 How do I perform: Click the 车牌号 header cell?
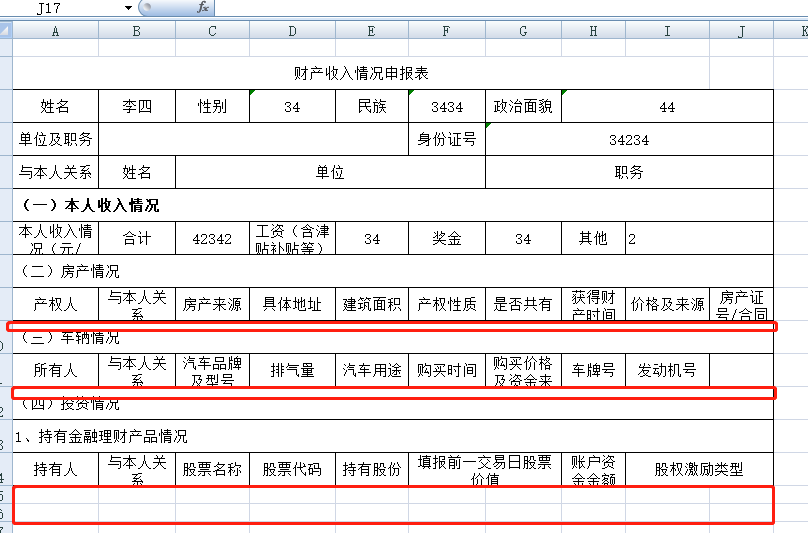click(593, 371)
